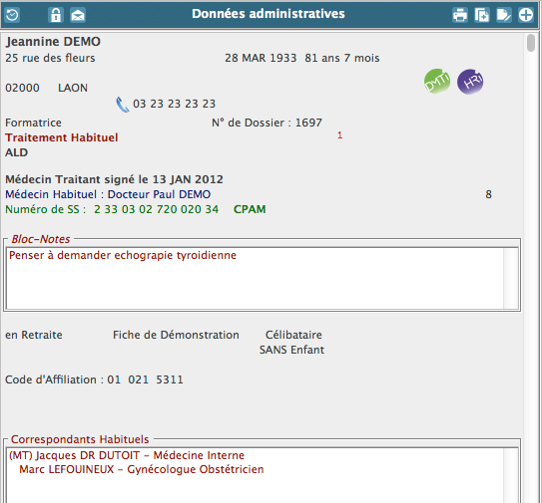Click Médecin Habituel Docteur Paul DEMO

pos(108,194)
